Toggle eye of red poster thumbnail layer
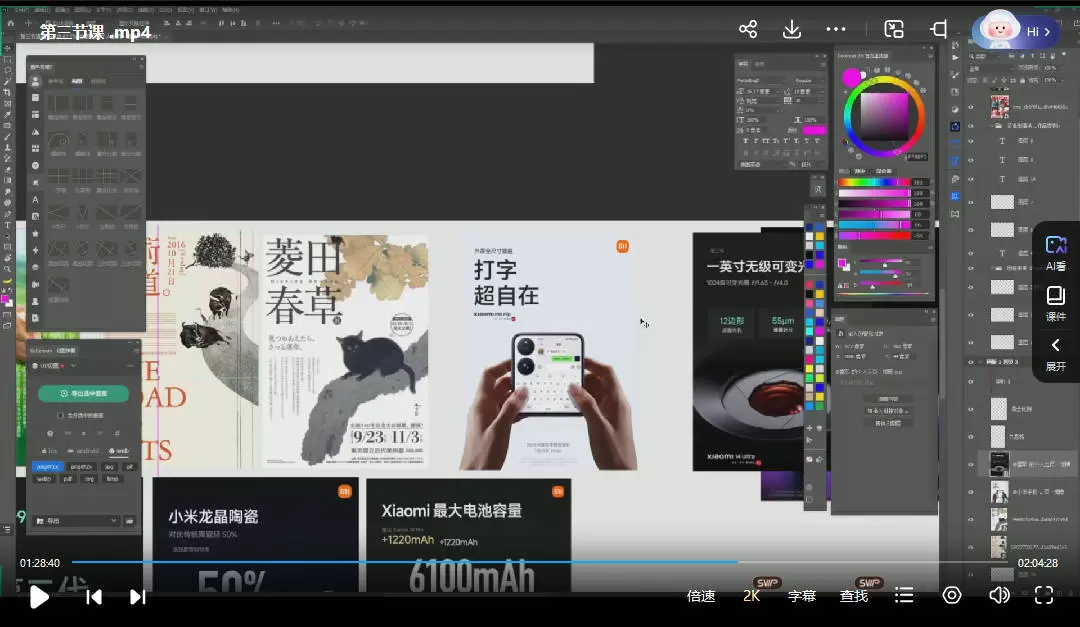This screenshot has height=627, width=1080. 971,107
